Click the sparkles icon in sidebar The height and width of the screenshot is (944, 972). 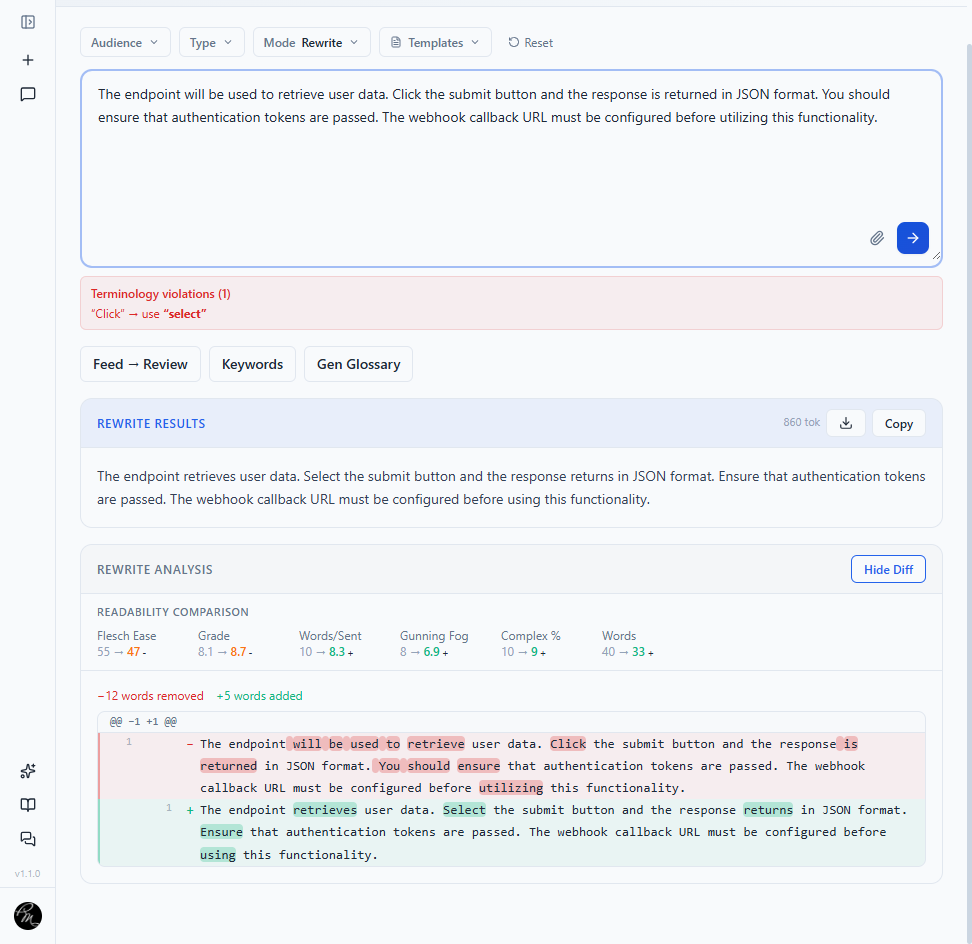[28, 771]
